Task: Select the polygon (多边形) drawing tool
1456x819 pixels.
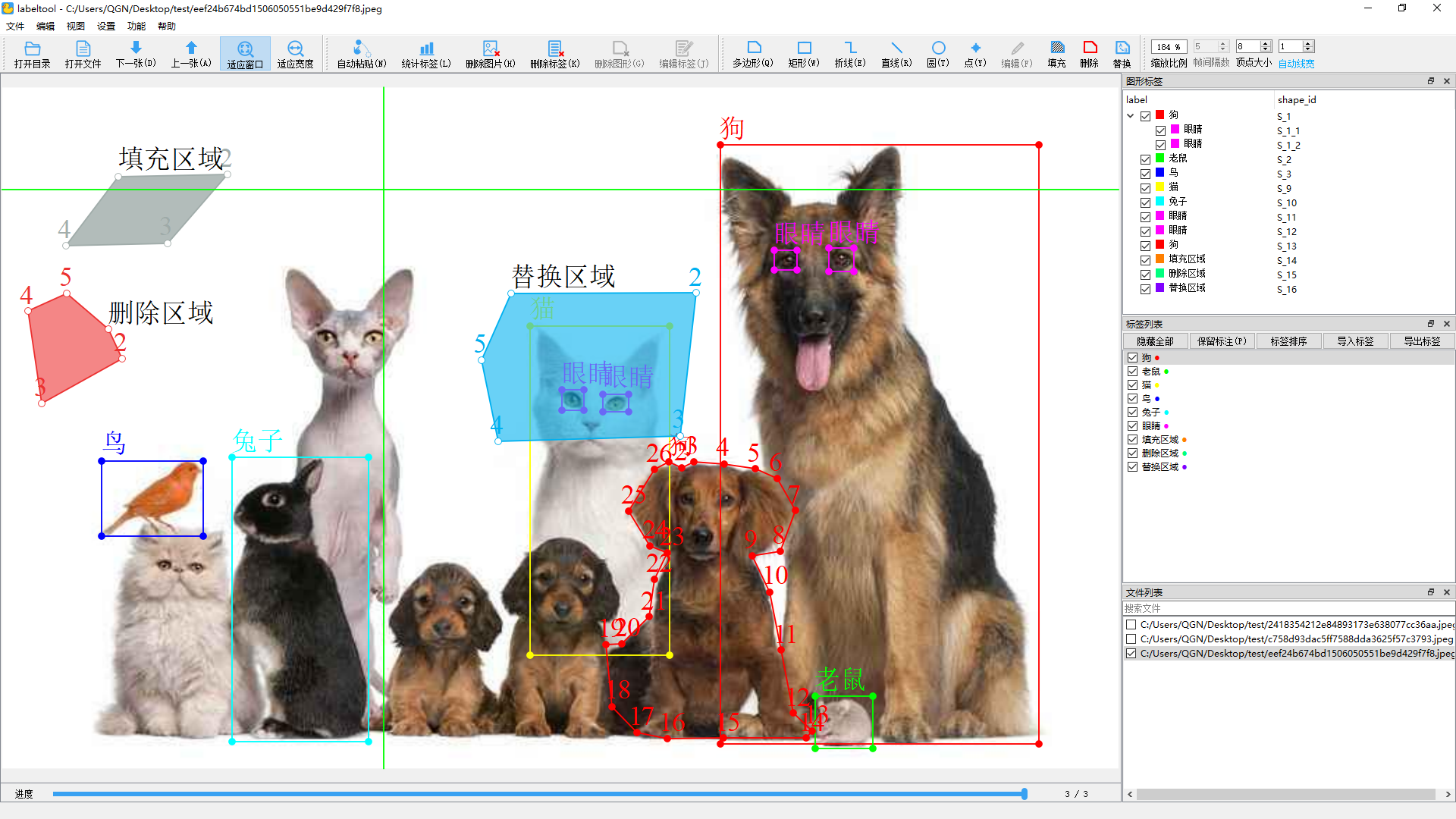Action: [x=752, y=54]
